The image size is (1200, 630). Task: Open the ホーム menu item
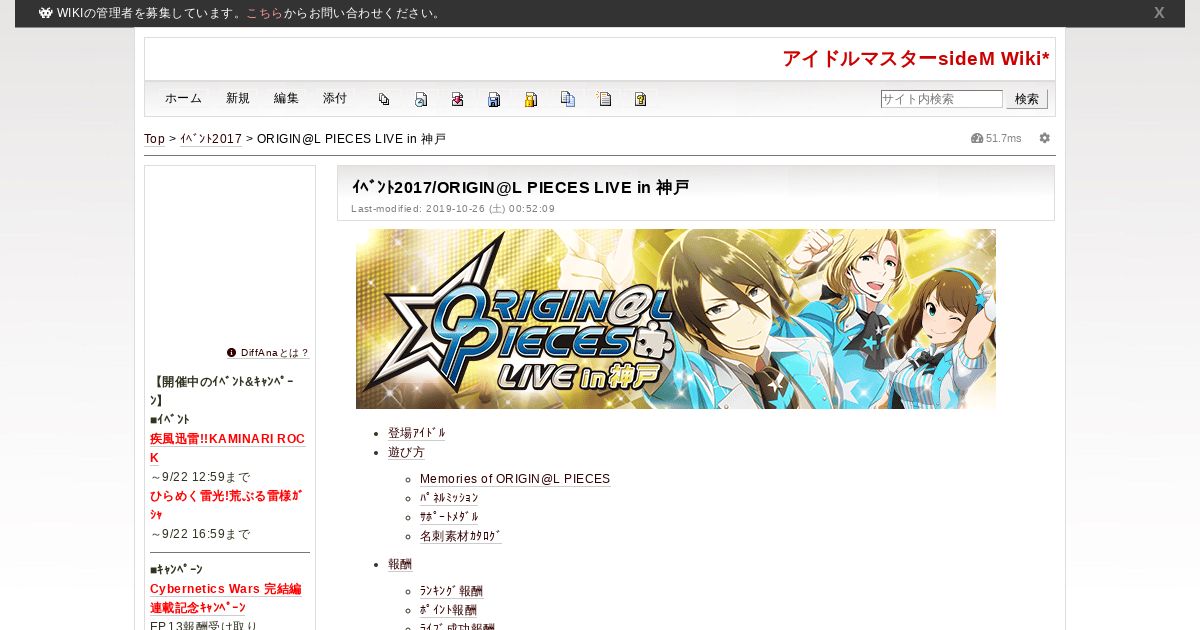point(184,98)
